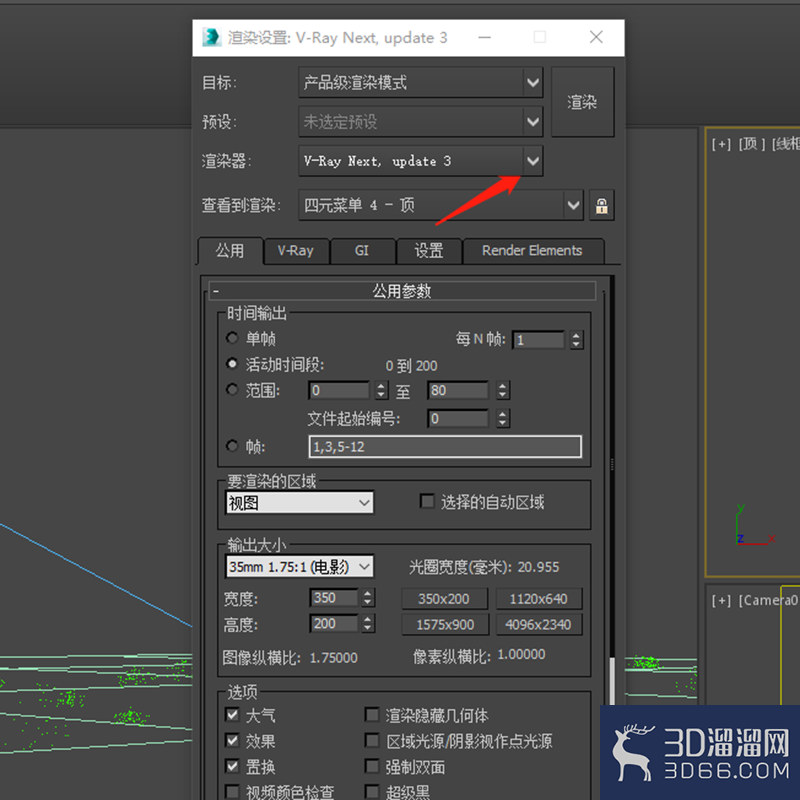Toggle the 大气 checkbox

[232, 715]
